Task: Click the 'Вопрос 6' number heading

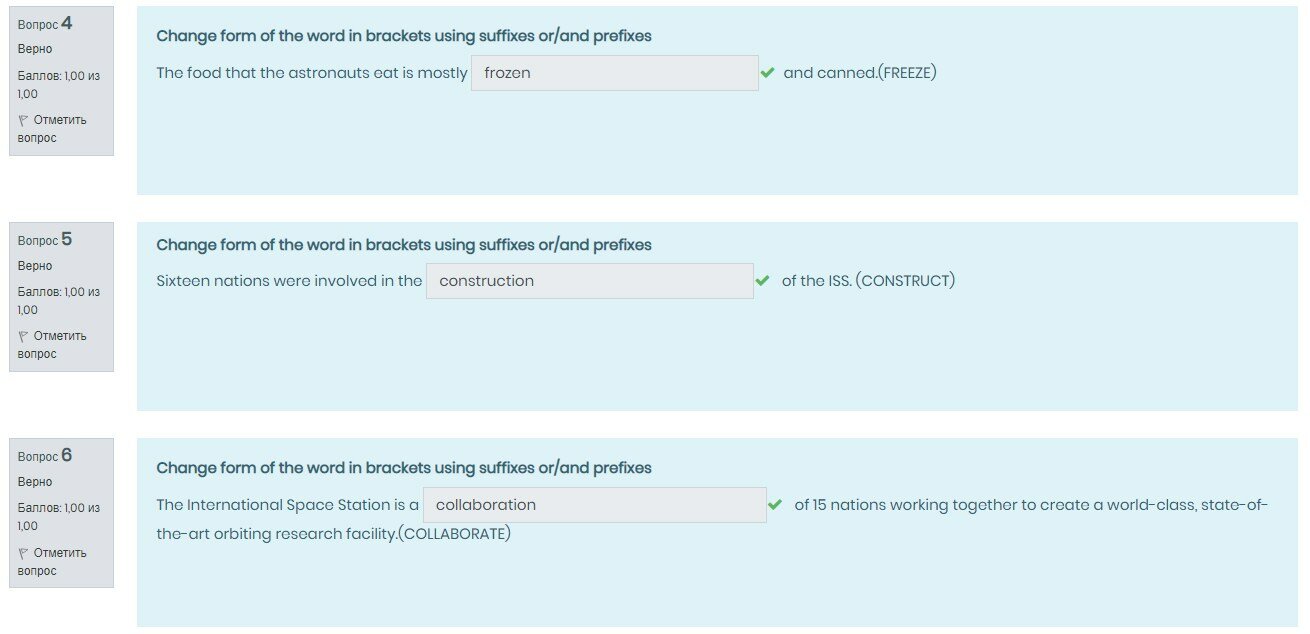Action: (x=45, y=456)
